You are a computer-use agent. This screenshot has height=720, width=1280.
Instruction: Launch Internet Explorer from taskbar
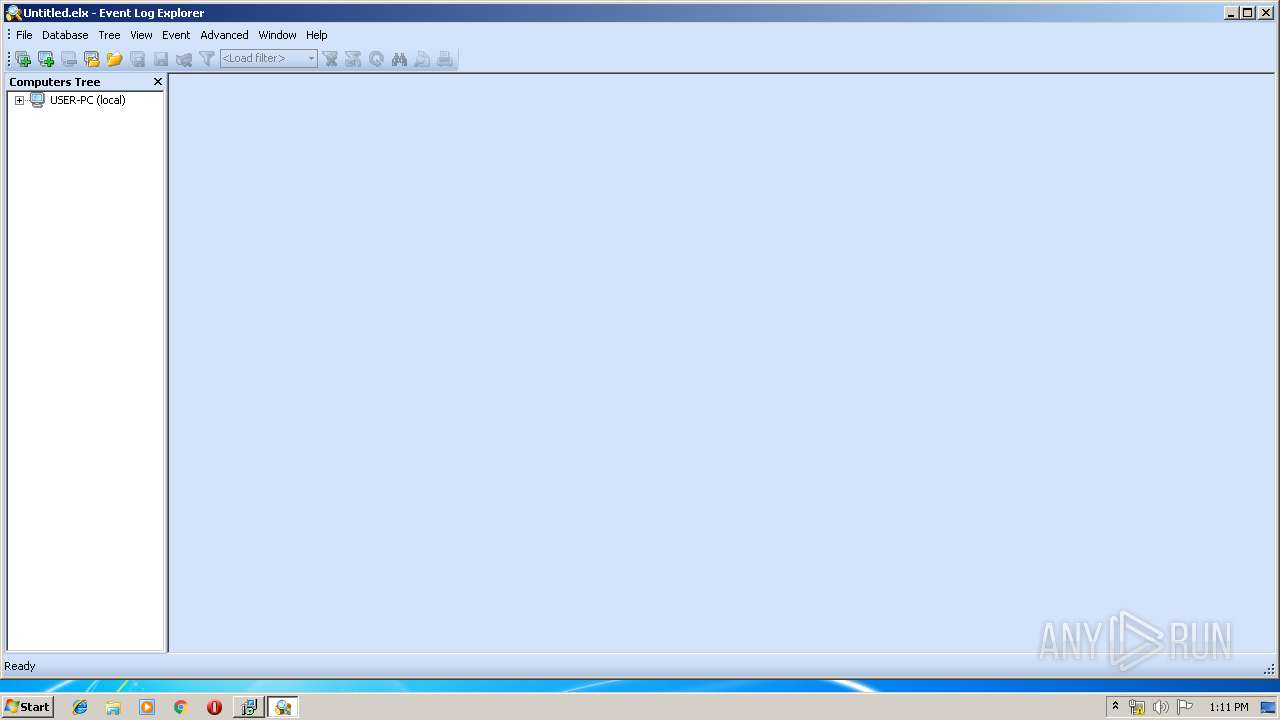80,707
